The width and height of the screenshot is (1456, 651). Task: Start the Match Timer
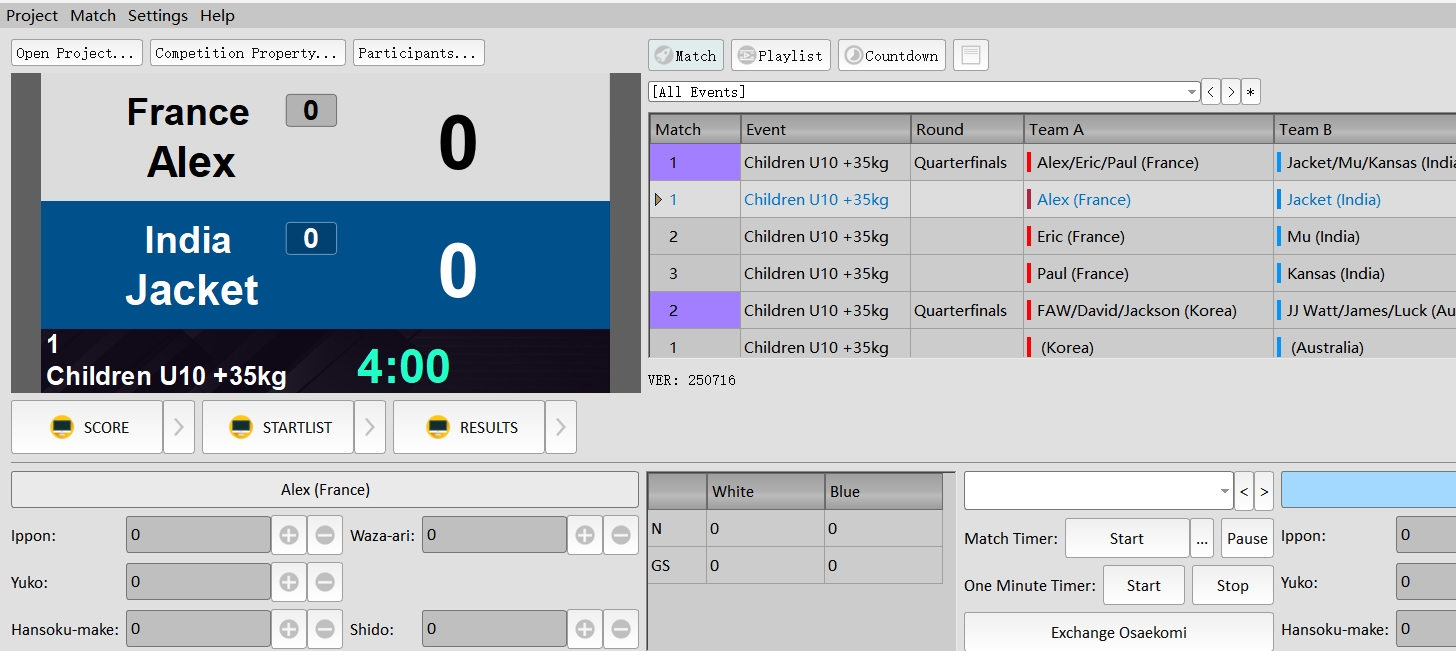[1126, 538]
